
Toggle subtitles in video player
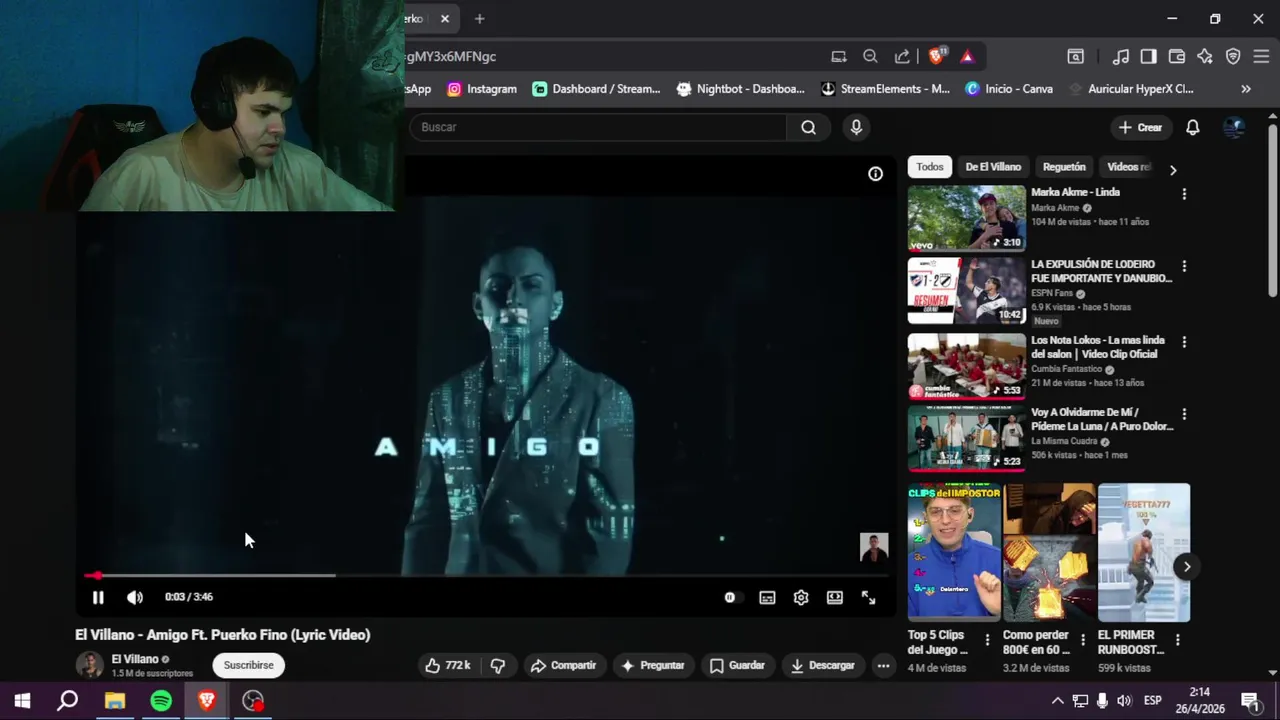click(x=767, y=597)
